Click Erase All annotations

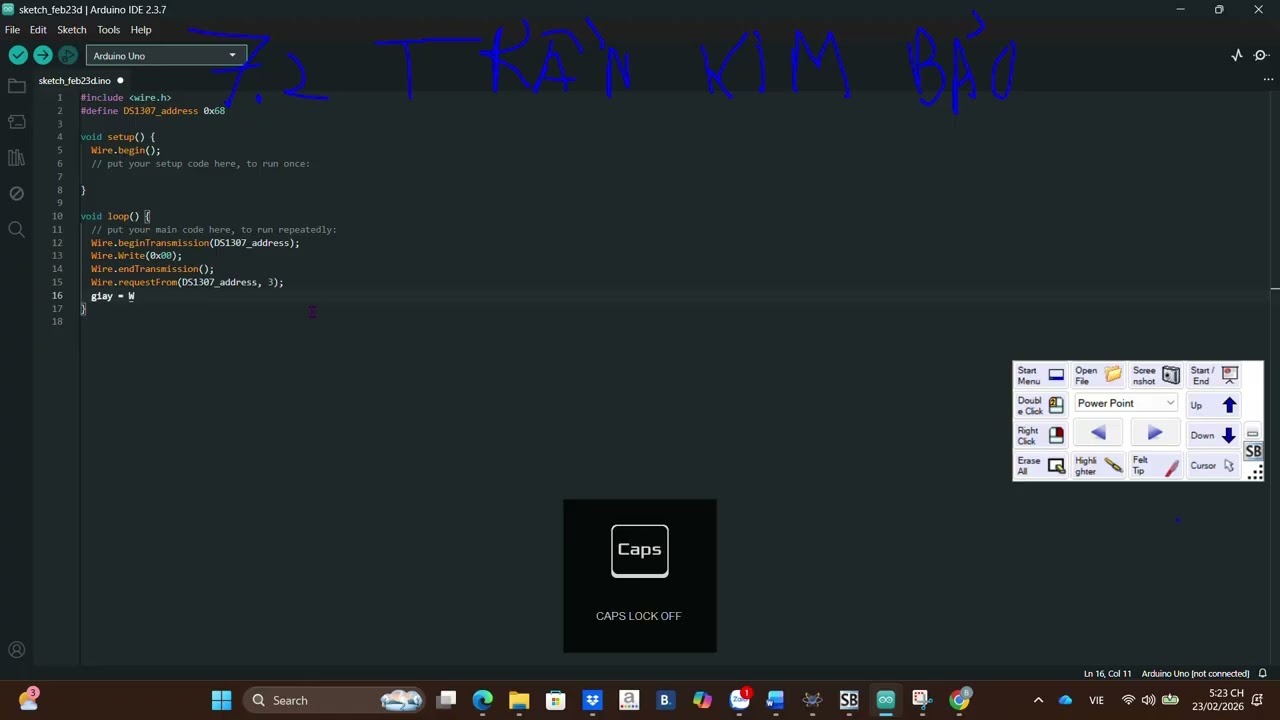(1041, 466)
